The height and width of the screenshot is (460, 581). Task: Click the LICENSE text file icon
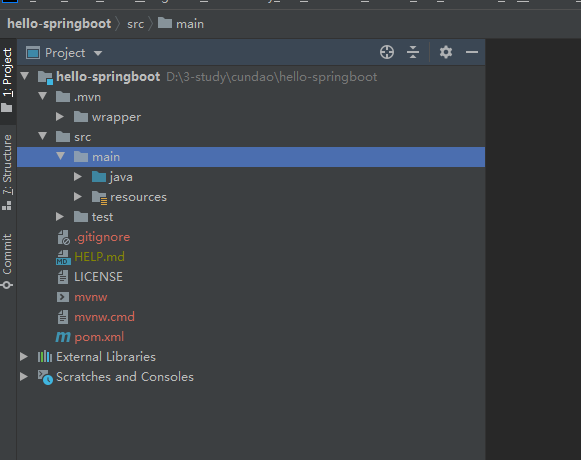click(x=63, y=277)
